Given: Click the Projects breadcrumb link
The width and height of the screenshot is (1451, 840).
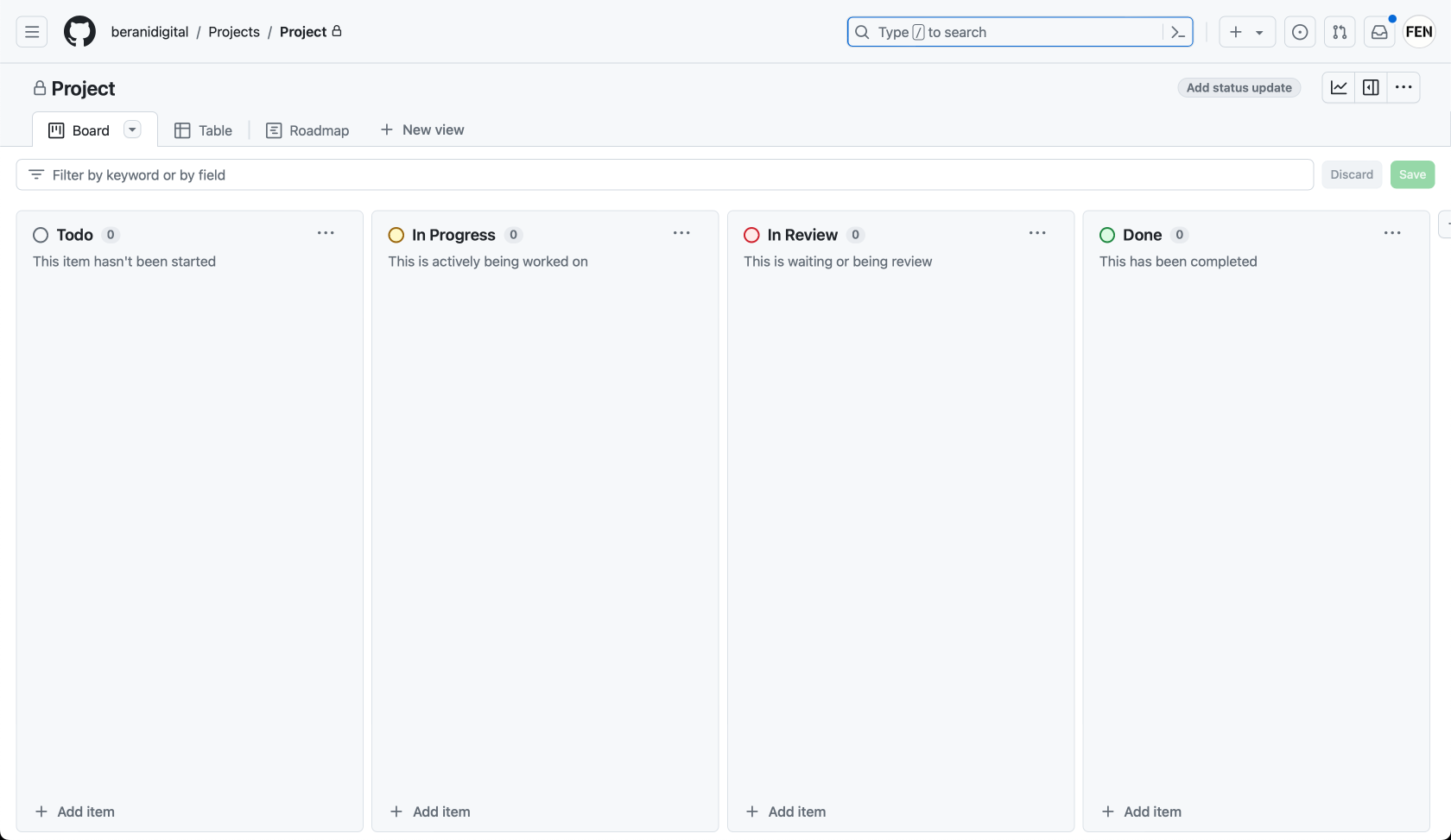Looking at the screenshot, I should point(234,32).
